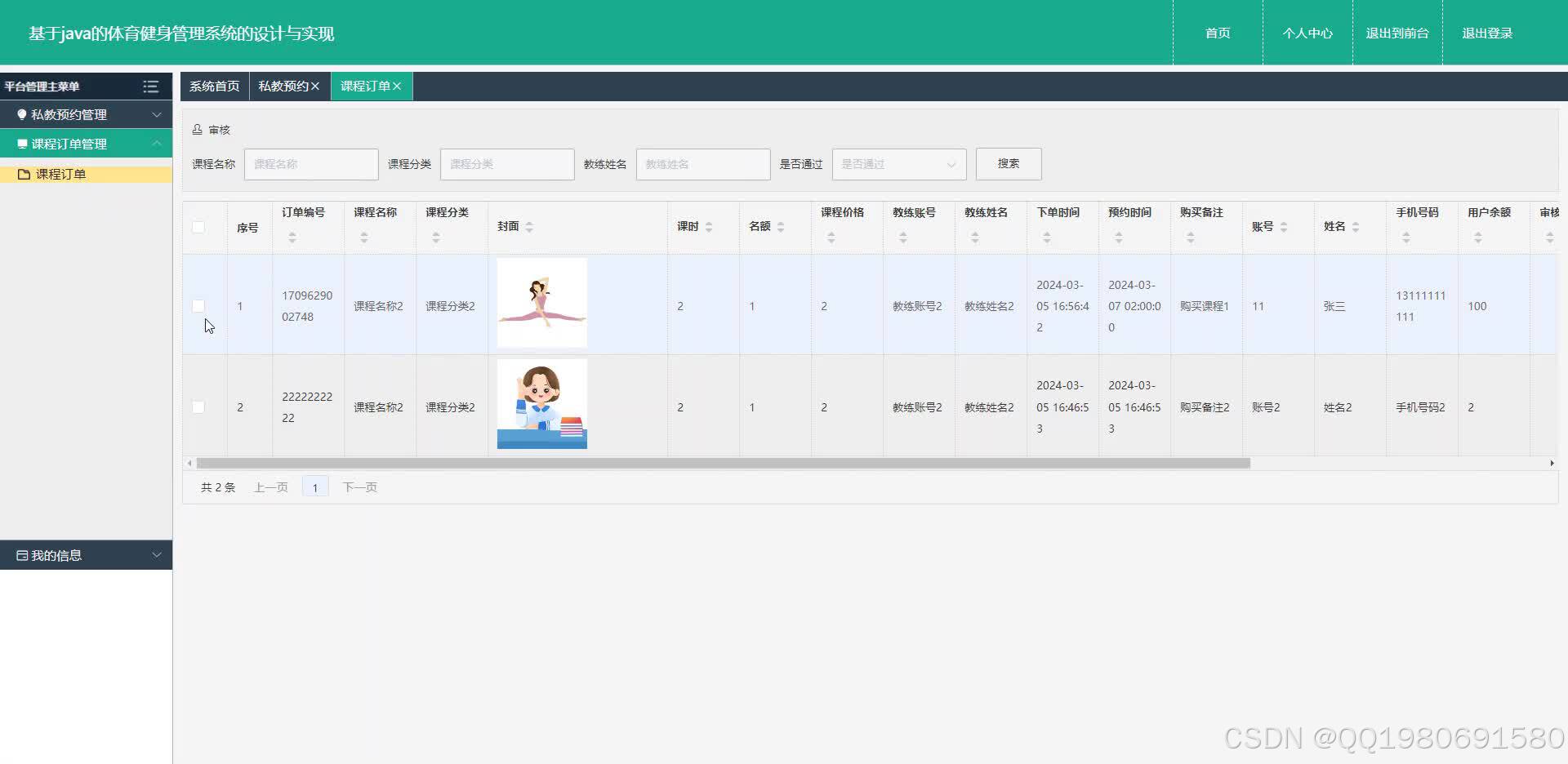Open the 个人中心 menu item

(x=1307, y=33)
